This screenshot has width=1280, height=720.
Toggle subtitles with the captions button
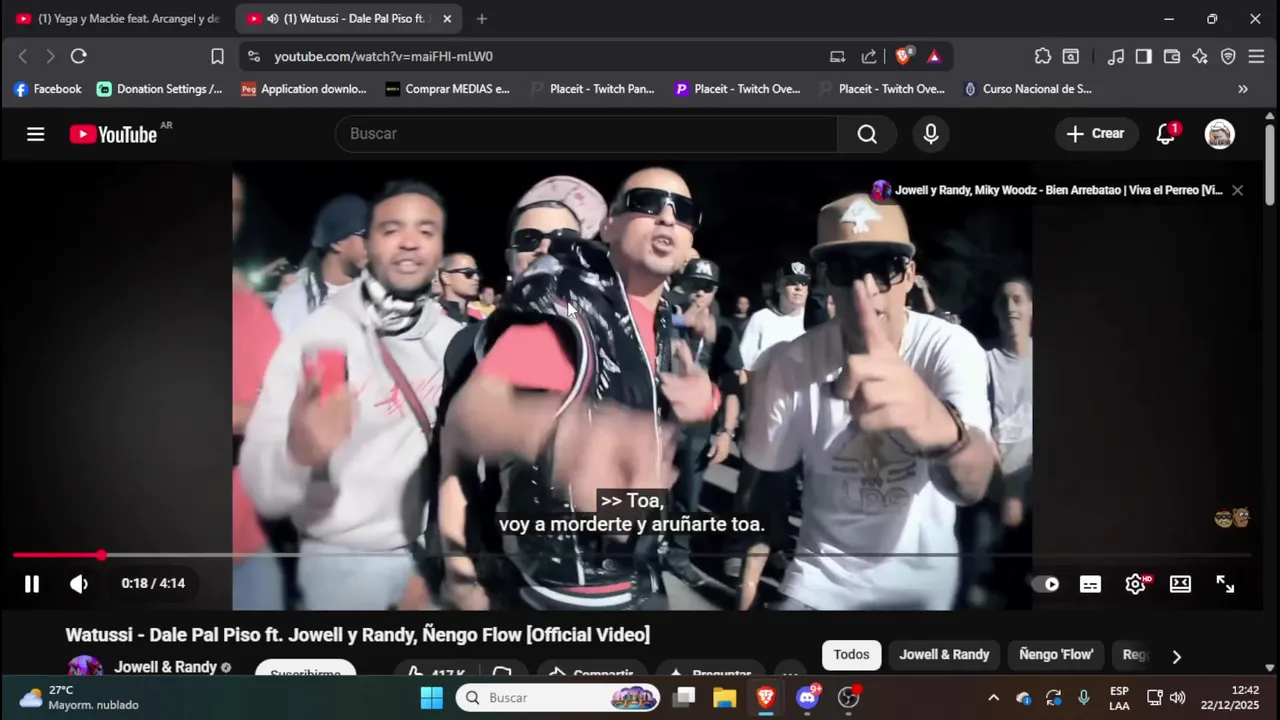pos(1090,584)
